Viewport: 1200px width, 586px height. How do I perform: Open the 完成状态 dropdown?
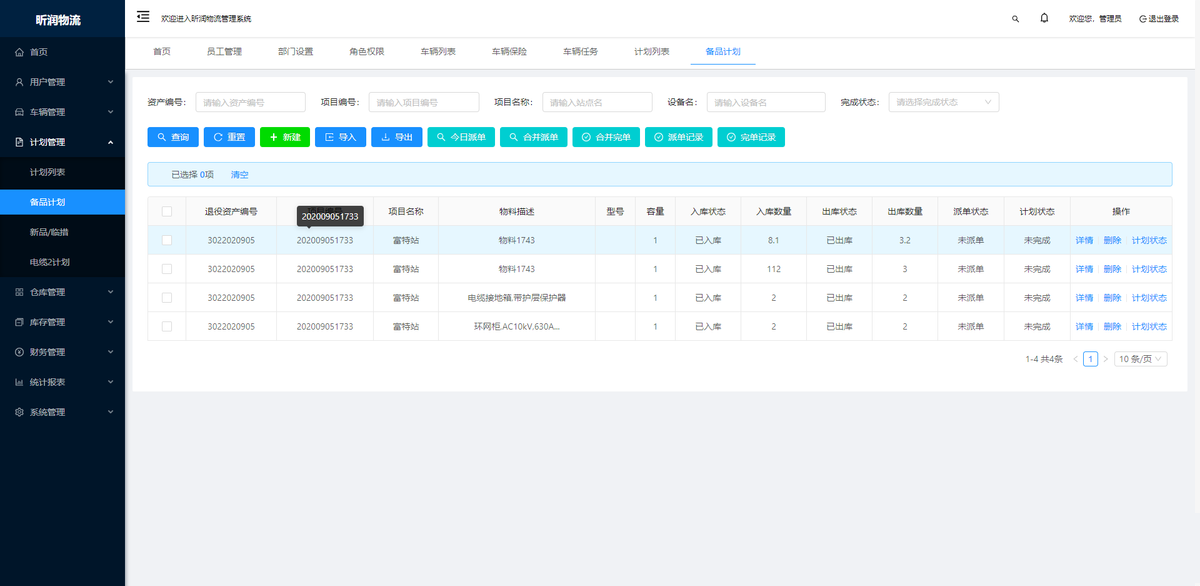click(x=943, y=102)
